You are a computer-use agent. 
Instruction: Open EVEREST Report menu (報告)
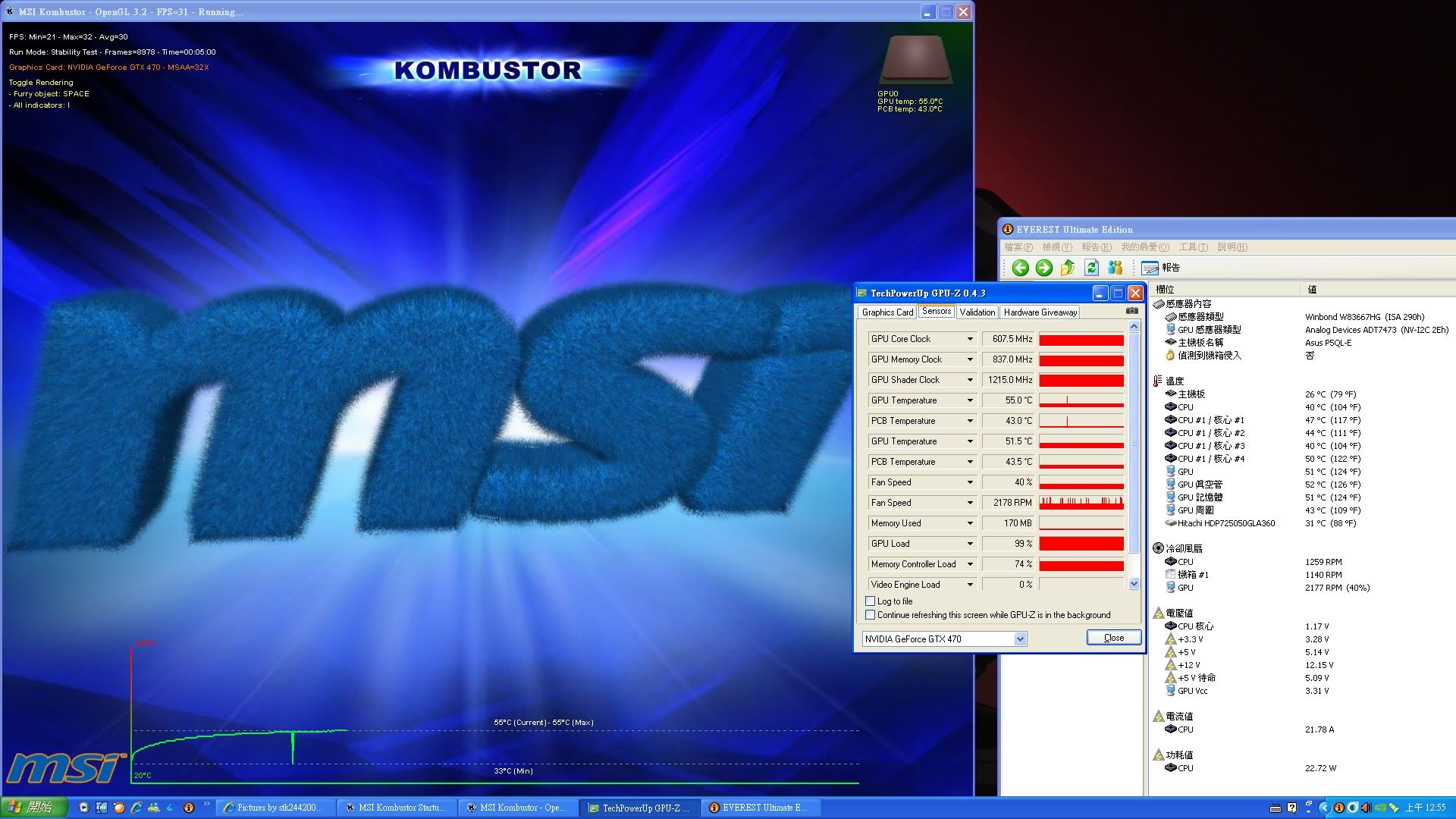1096,247
